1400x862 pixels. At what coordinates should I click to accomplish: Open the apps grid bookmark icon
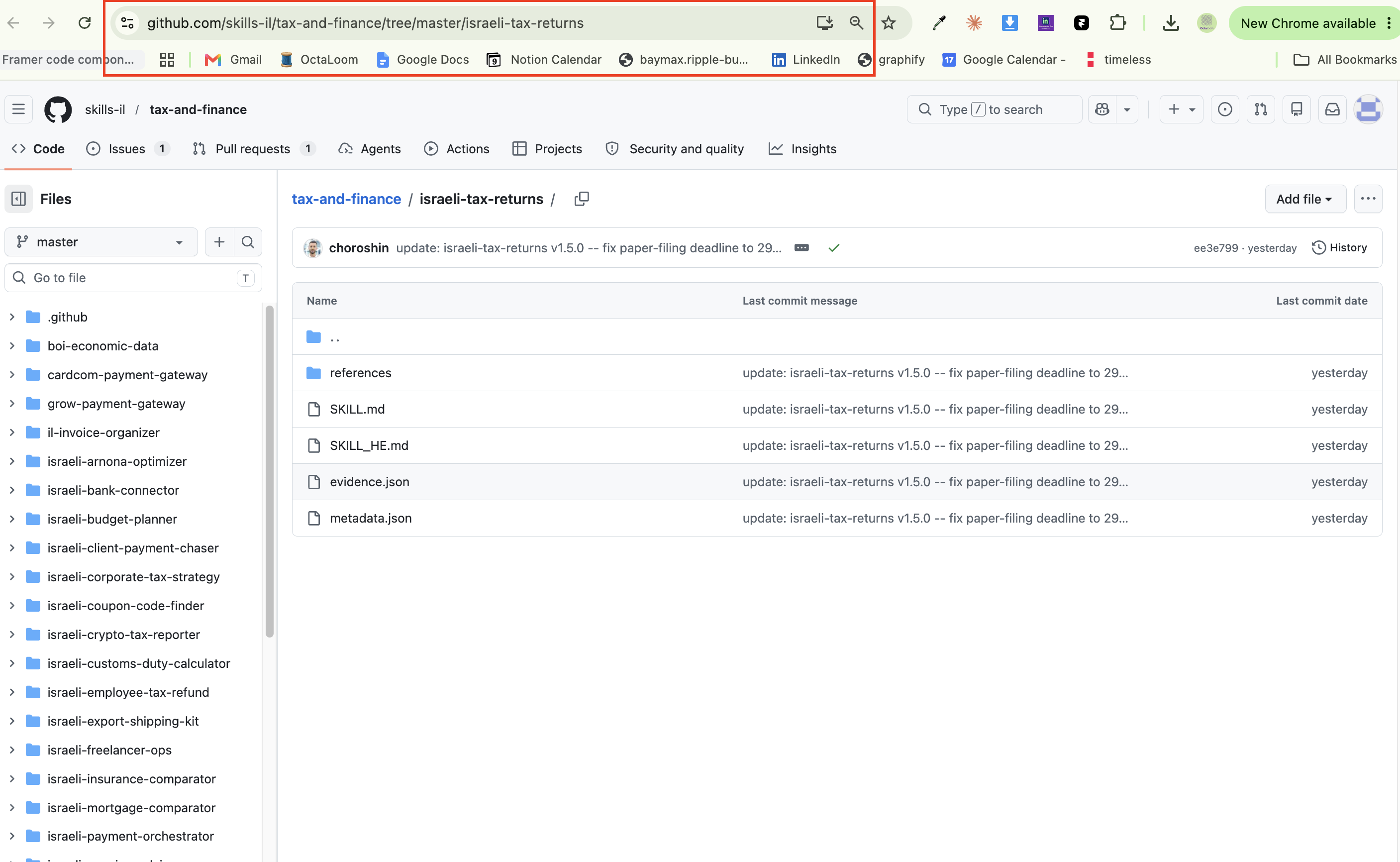(167, 59)
